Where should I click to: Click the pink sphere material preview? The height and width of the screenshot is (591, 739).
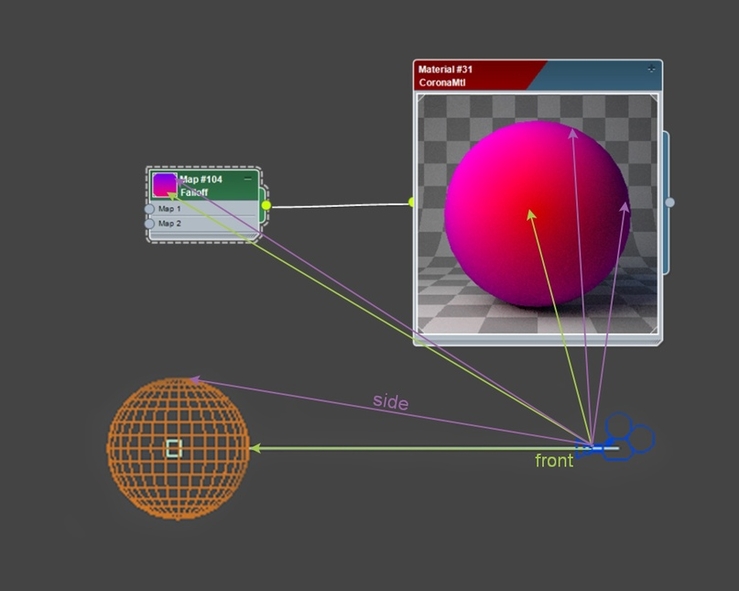coord(537,214)
